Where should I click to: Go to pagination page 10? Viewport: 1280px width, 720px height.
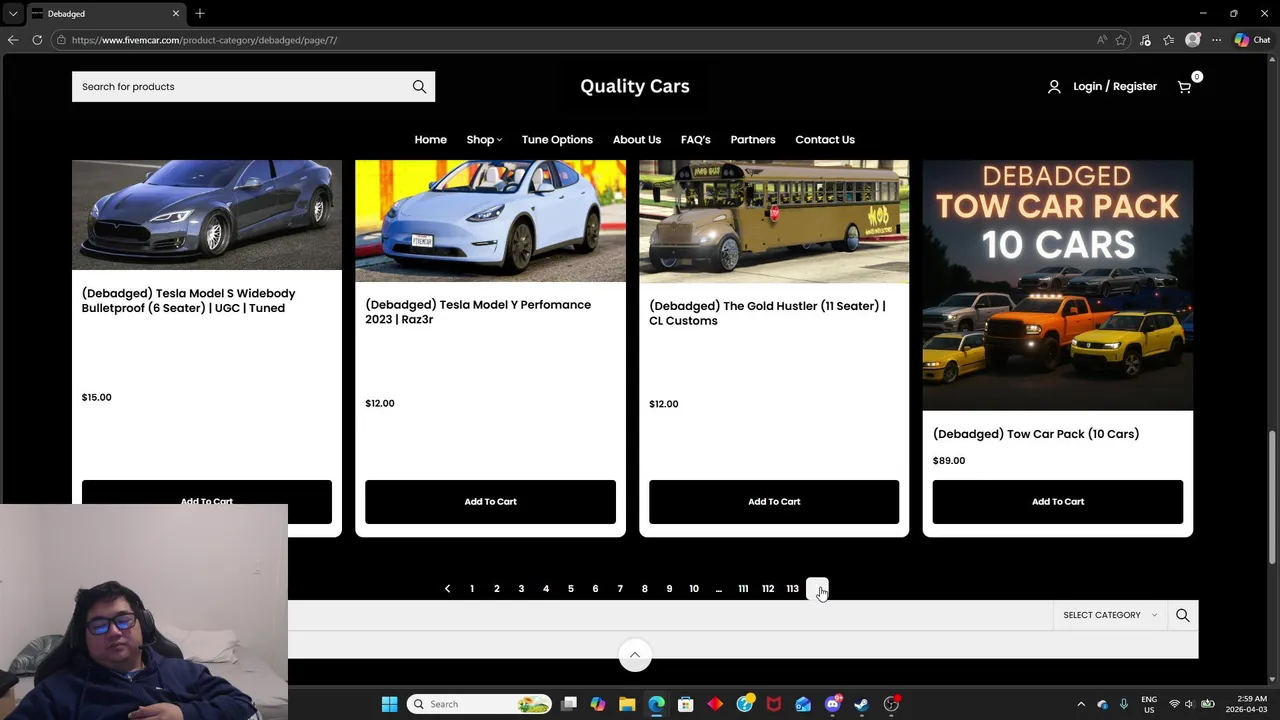(x=694, y=589)
